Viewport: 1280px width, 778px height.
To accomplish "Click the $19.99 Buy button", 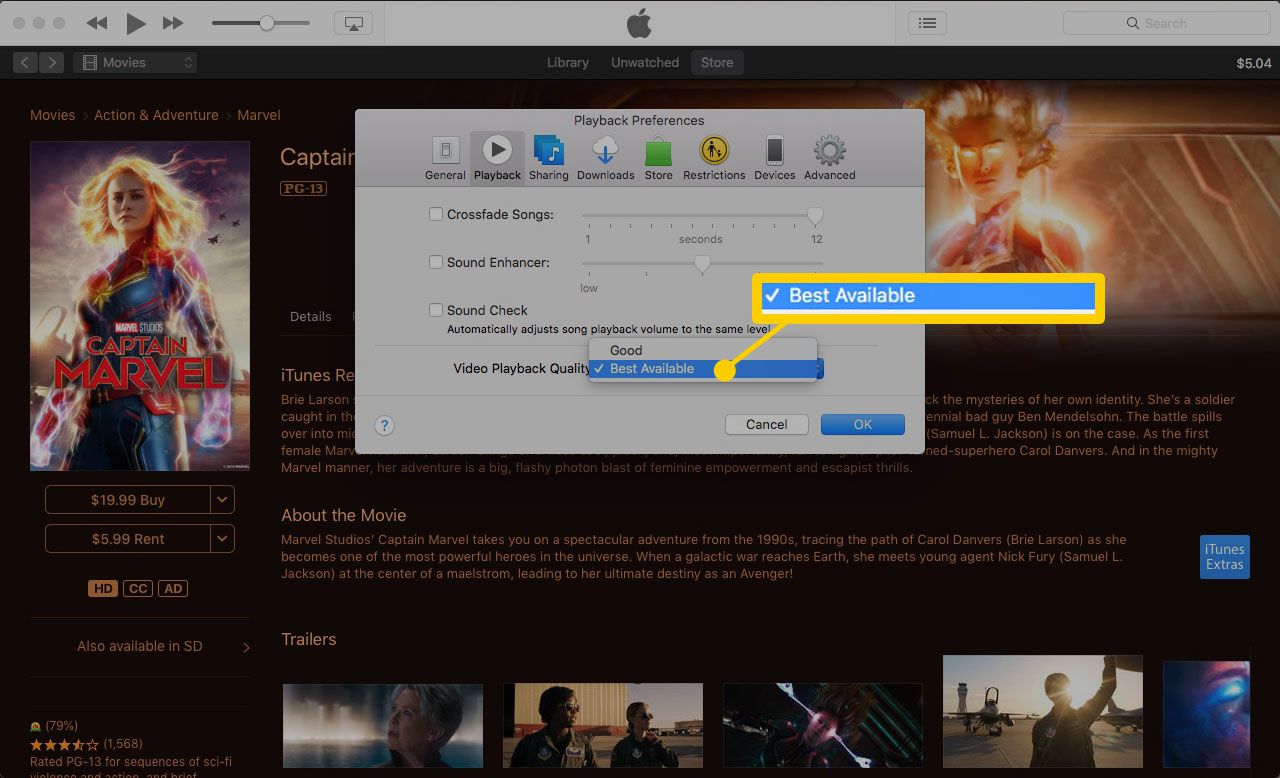I will pyautogui.click(x=128, y=499).
